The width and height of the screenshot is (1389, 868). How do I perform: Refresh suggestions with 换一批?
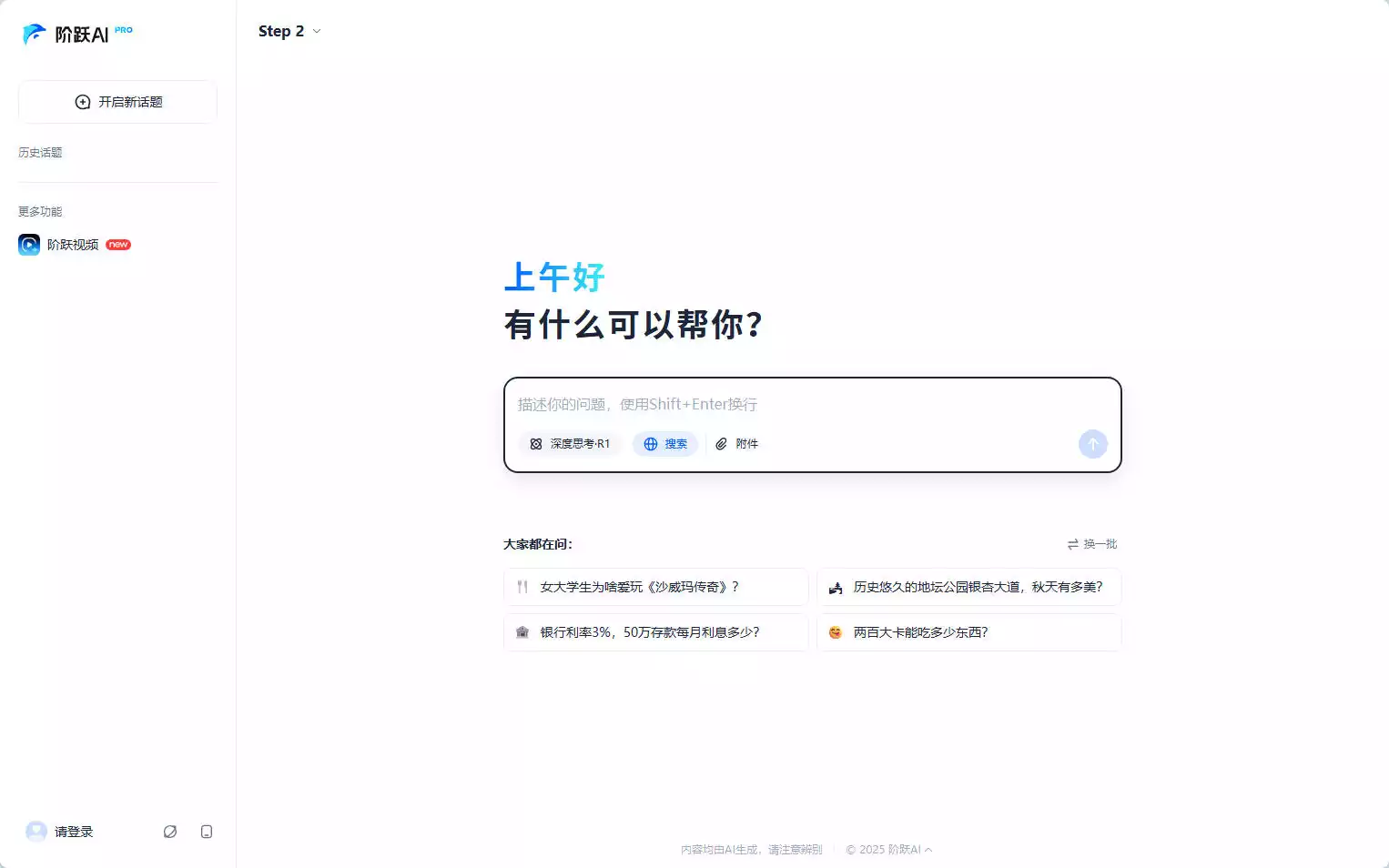click(1092, 544)
